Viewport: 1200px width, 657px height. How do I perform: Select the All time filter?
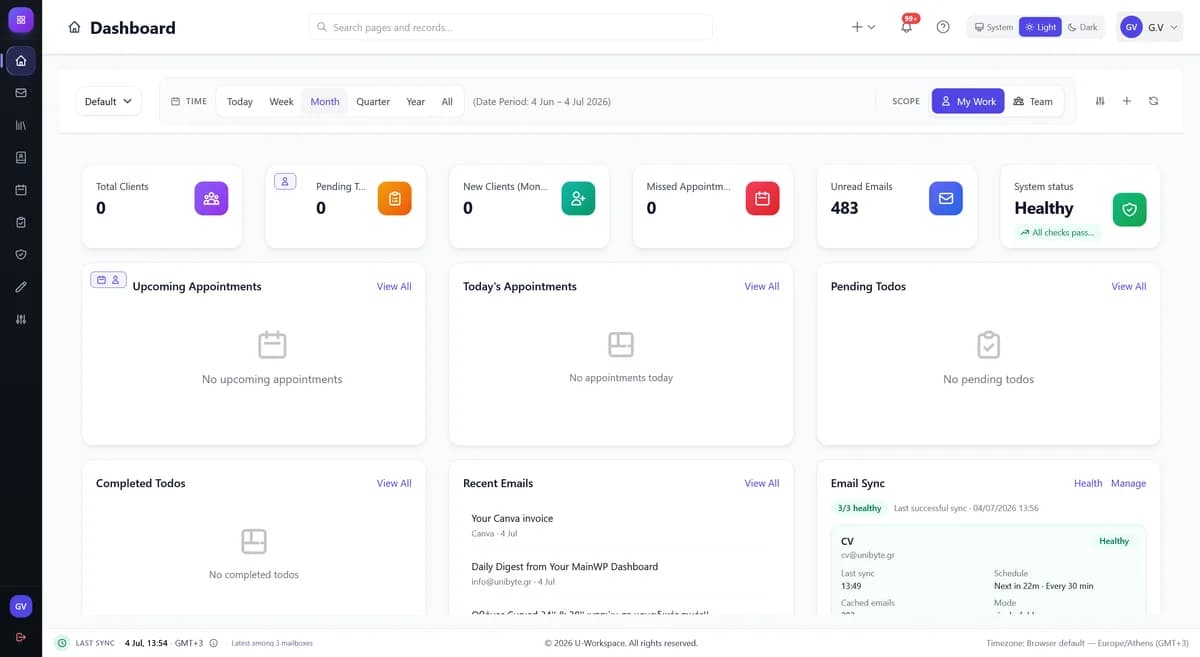coord(447,101)
